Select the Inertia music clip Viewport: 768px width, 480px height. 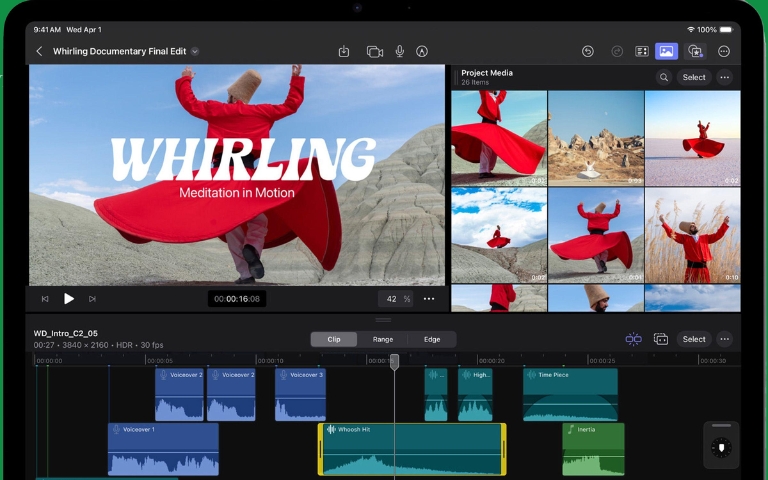click(593, 449)
